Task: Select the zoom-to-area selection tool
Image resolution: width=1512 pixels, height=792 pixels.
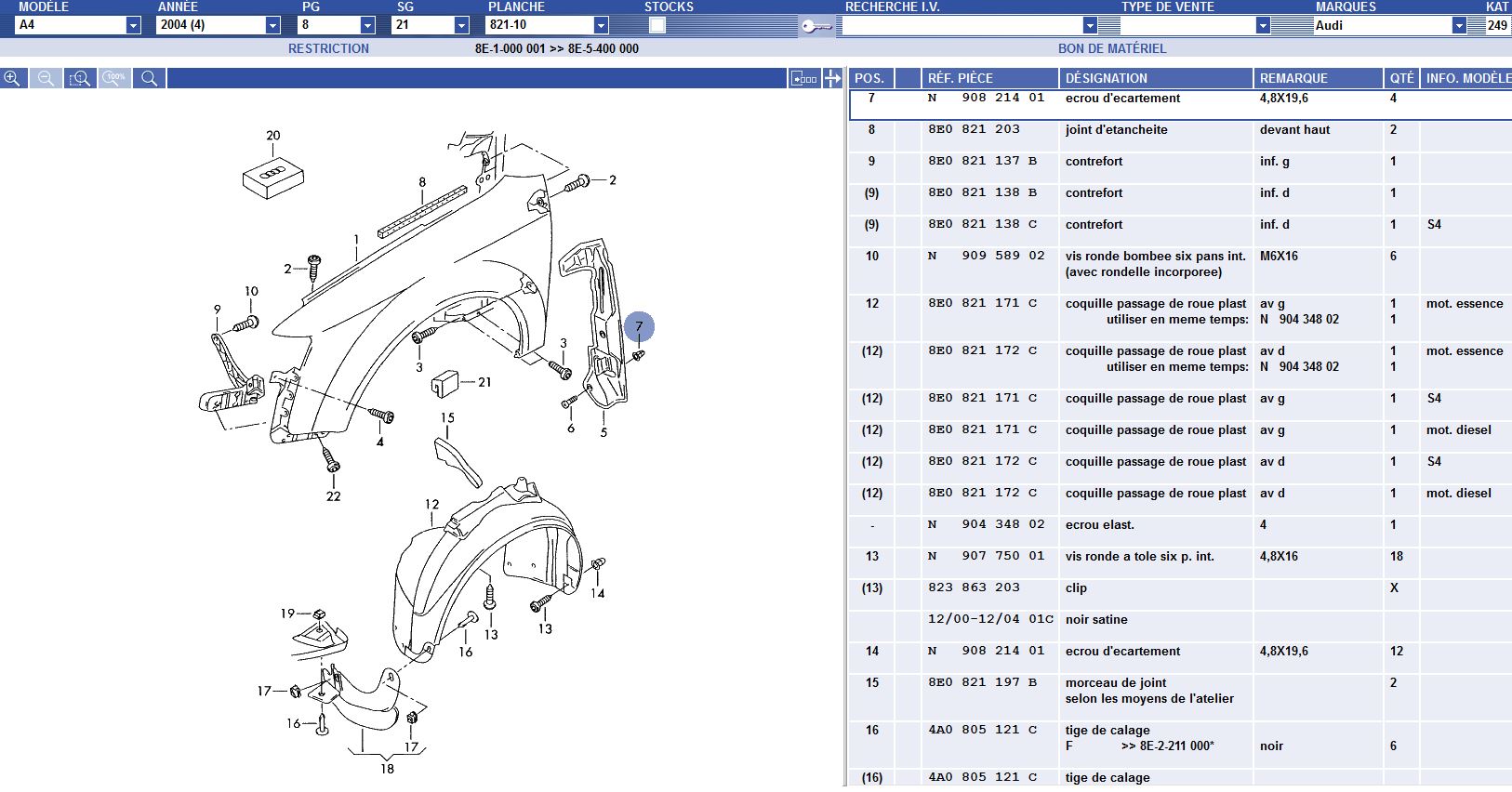Action: [80, 79]
